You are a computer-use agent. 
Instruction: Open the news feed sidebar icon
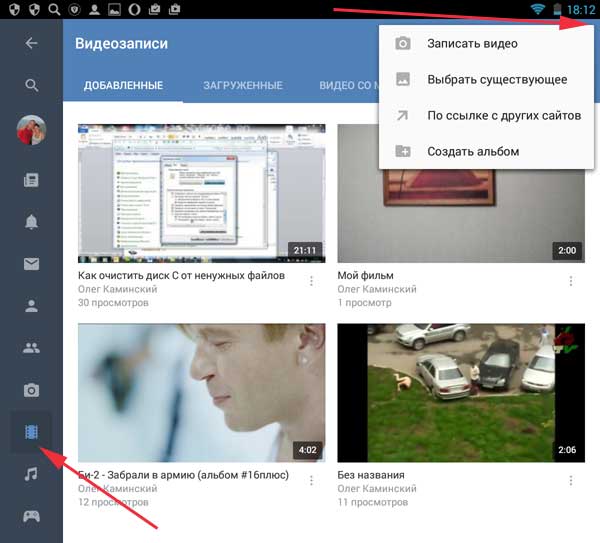click(x=31, y=180)
